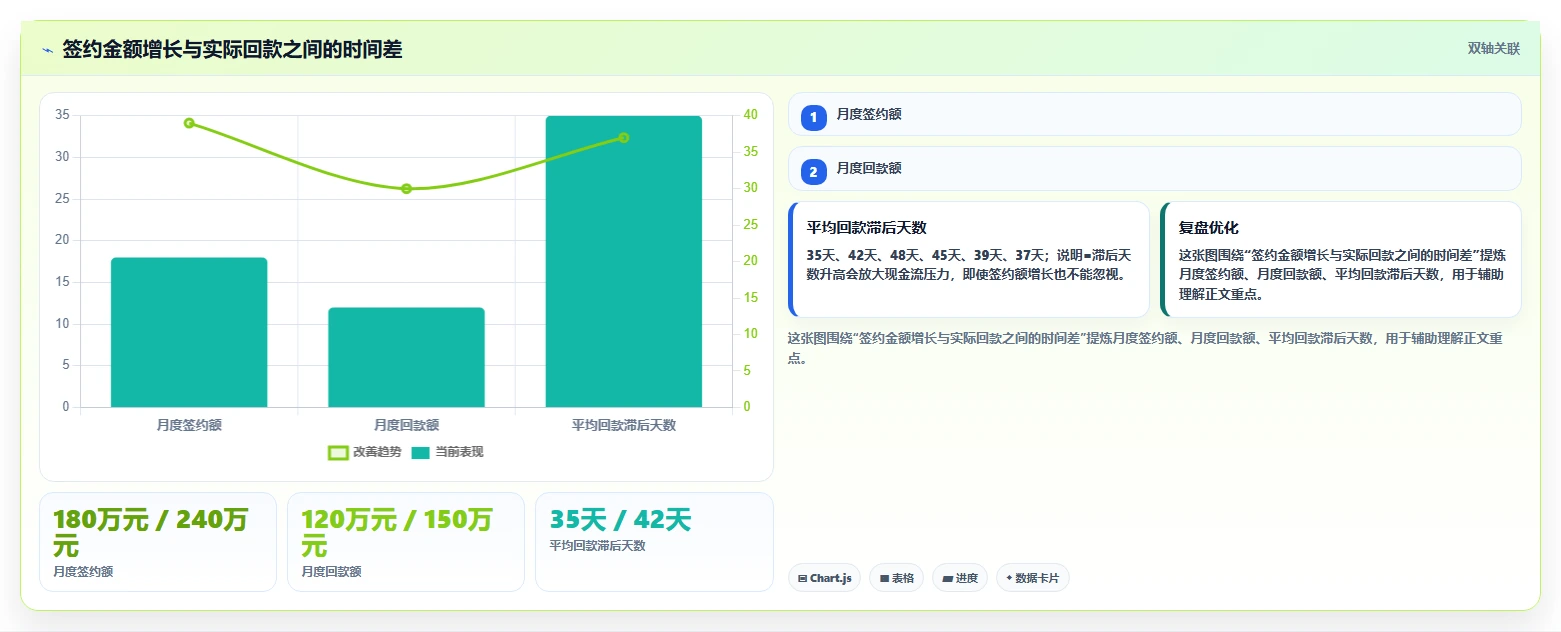The width and height of the screenshot is (1561, 632).
Task: Click the 复盘优化 card heading
Action: pyautogui.click(x=1209, y=228)
